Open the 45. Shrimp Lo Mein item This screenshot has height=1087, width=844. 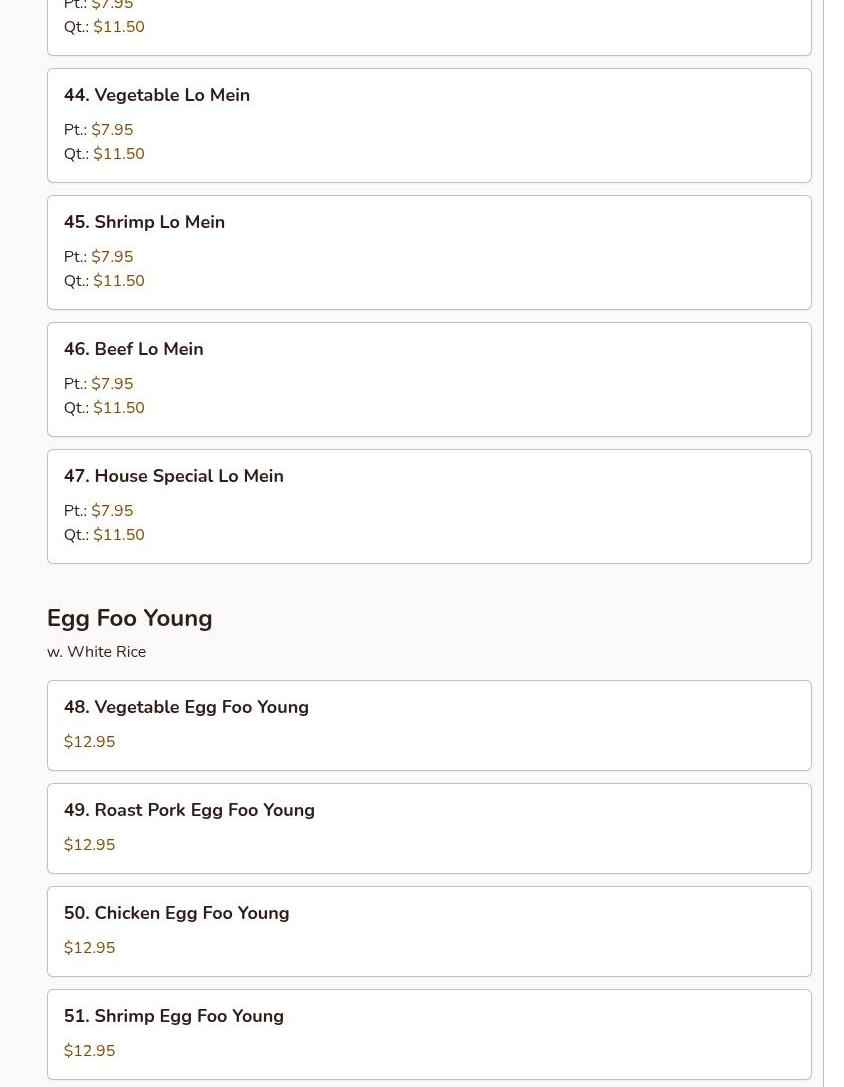click(144, 222)
